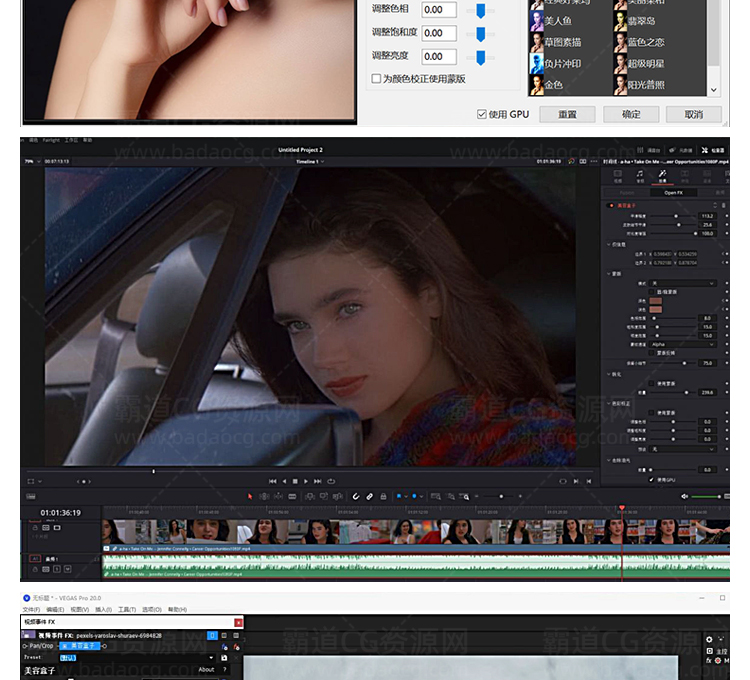Viewport: 750px width, 680px height.
Task: Click blade edit mode icon in timeline toolbar
Action: pos(292,496)
